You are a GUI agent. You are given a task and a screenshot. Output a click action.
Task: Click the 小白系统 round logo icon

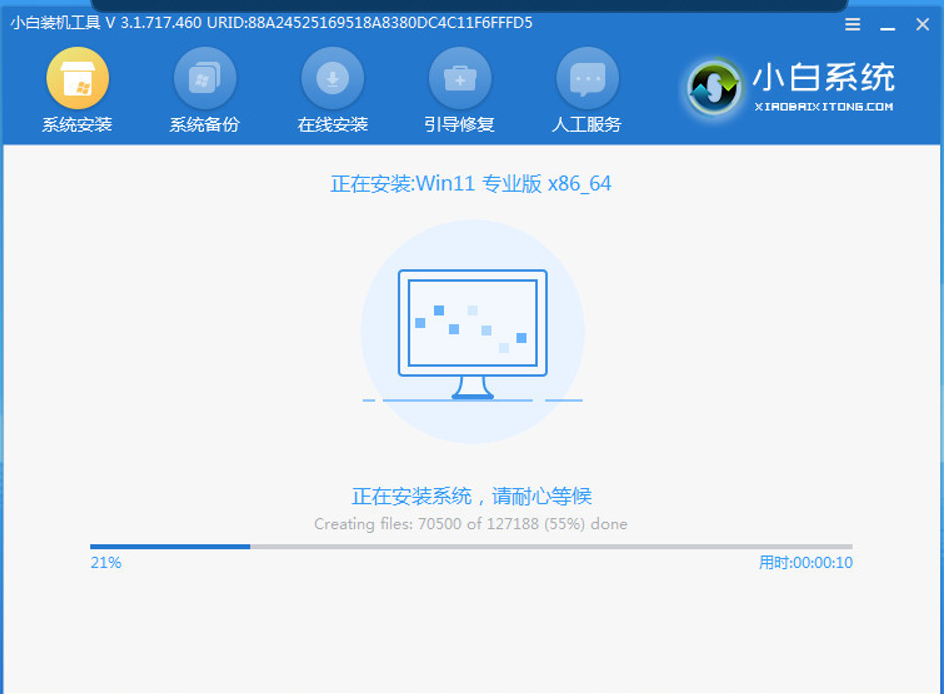click(714, 88)
